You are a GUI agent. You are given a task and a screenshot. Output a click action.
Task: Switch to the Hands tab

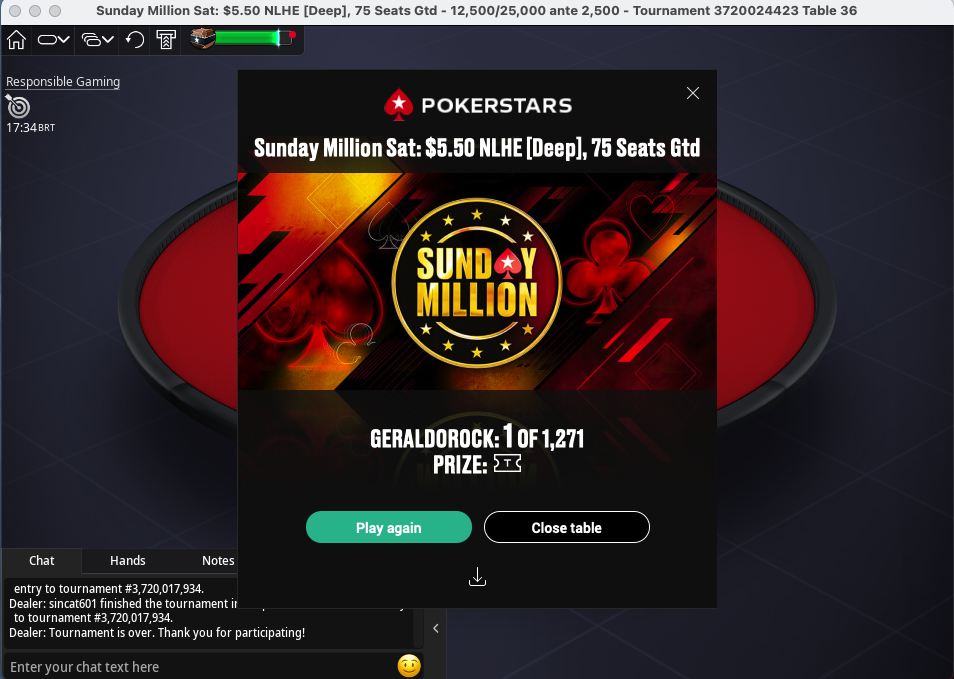coord(128,560)
